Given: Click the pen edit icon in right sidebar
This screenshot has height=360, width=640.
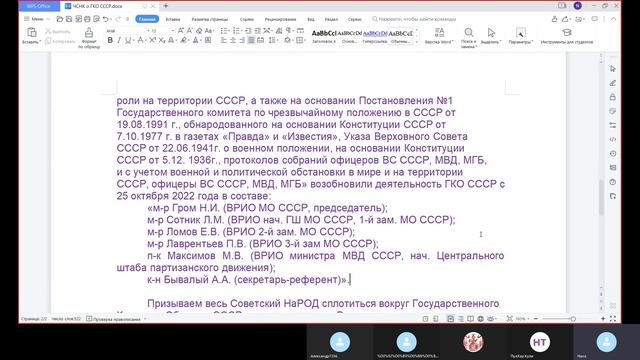Looking at the screenshot, I should tap(613, 83).
